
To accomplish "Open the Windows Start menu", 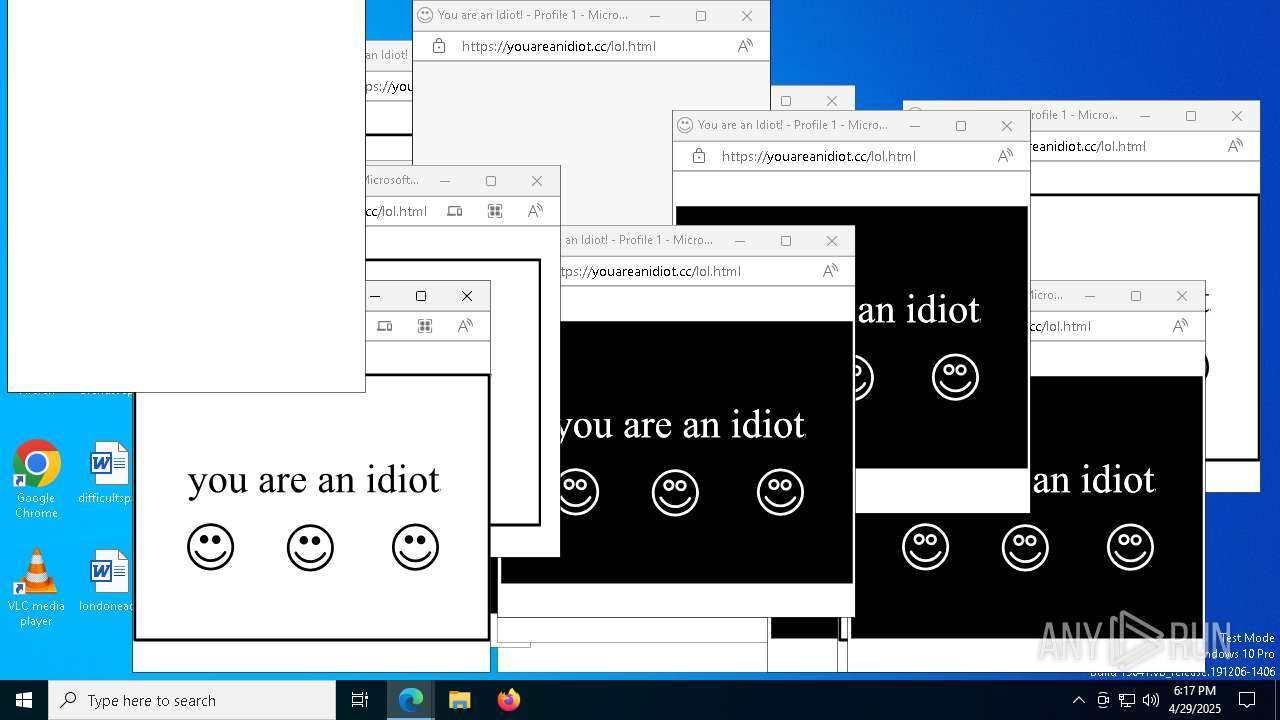I will tap(24, 700).
